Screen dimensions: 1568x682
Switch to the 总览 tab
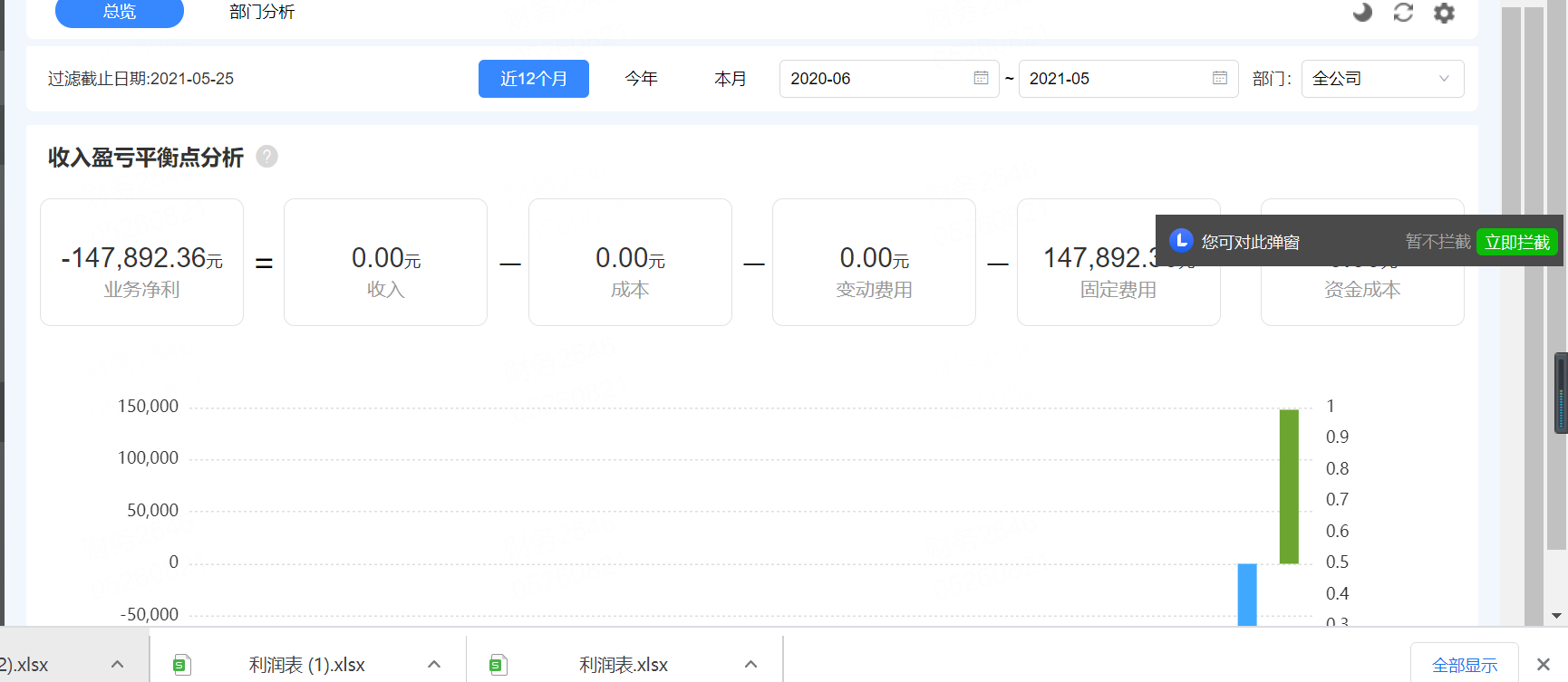(120, 12)
